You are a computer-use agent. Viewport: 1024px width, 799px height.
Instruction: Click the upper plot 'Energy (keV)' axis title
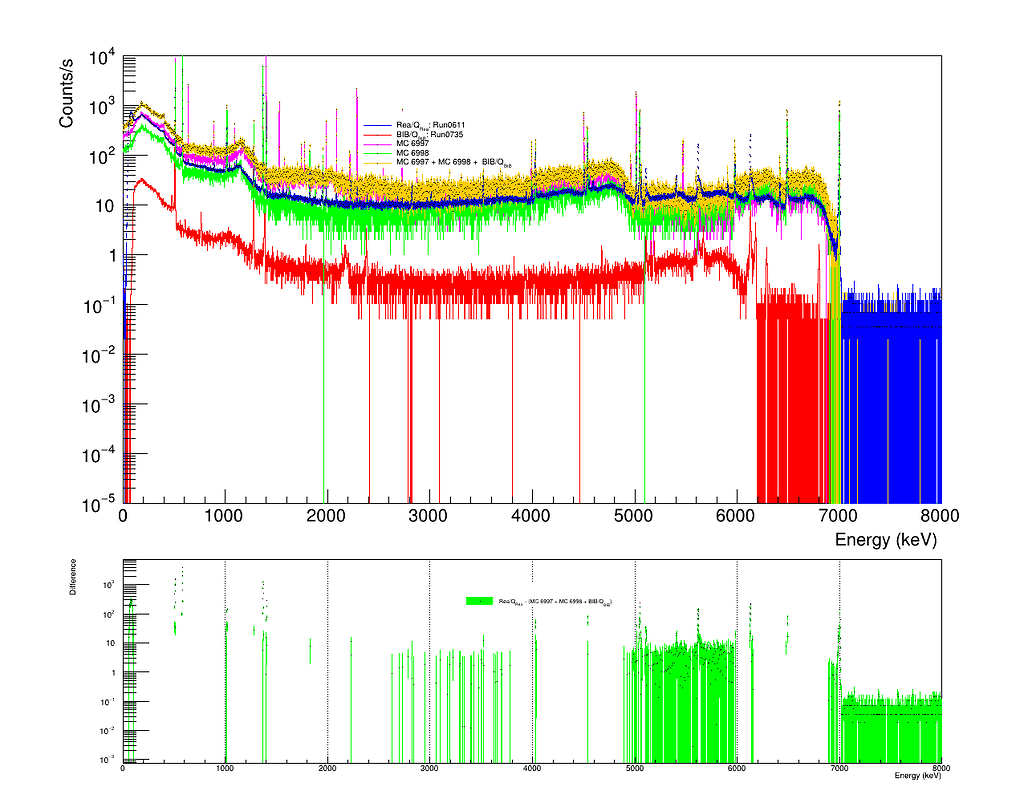(x=884, y=540)
